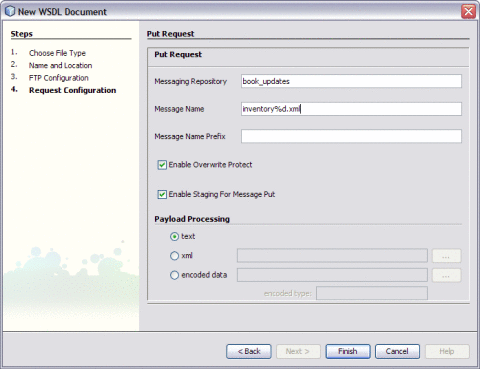
Task: Click the xml payload text field
Action: click(332, 256)
